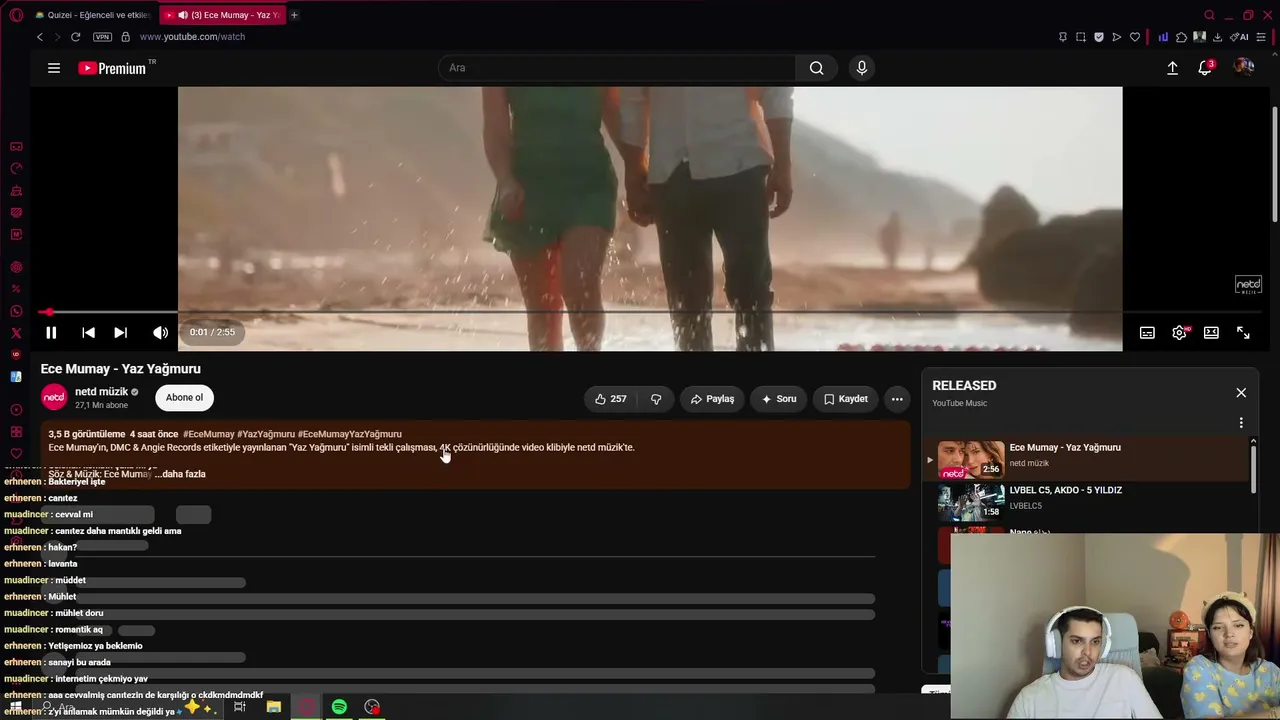Click the youtube.com address bar
This screenshot has width=1280, height=720.
click(192, 37)
